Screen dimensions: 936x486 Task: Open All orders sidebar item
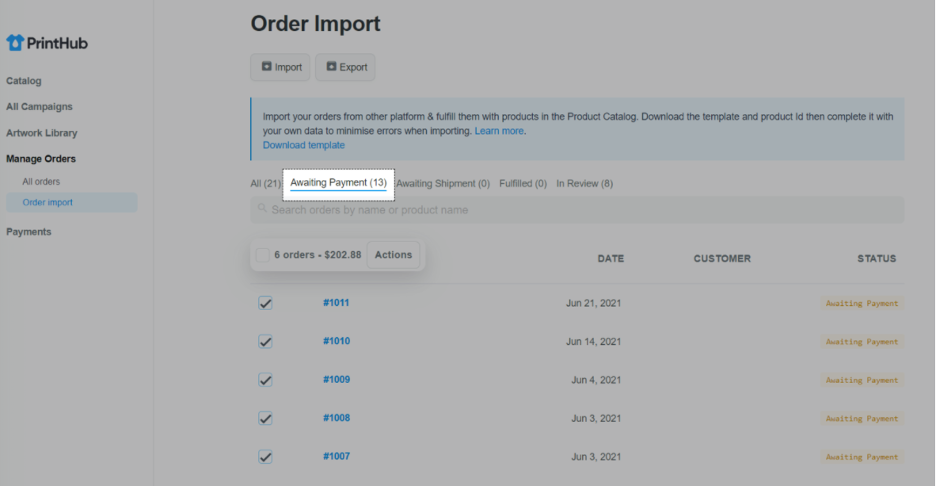click(41, 182)
